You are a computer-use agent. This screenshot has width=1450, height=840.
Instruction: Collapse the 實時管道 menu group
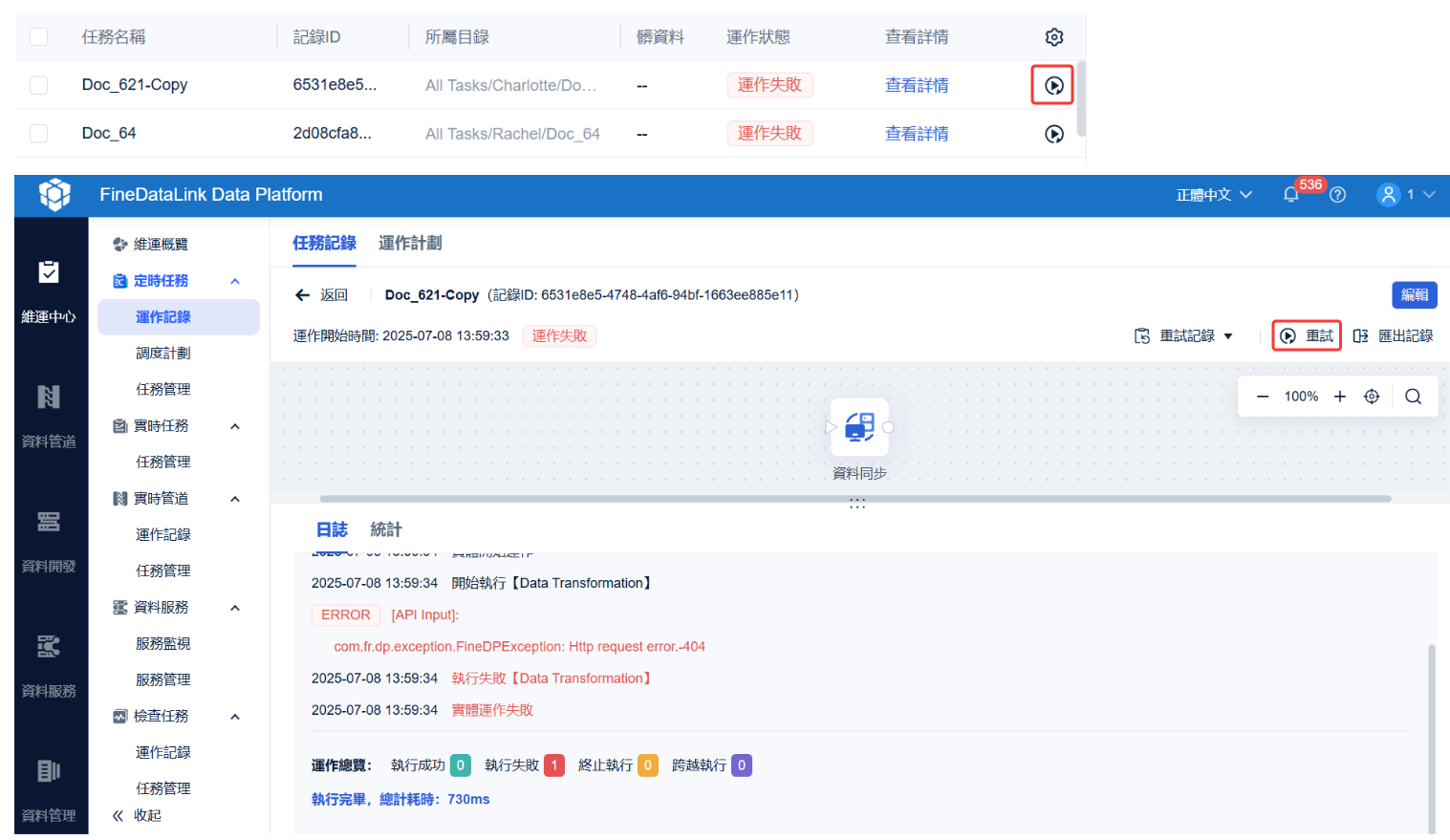click(235, 499)
